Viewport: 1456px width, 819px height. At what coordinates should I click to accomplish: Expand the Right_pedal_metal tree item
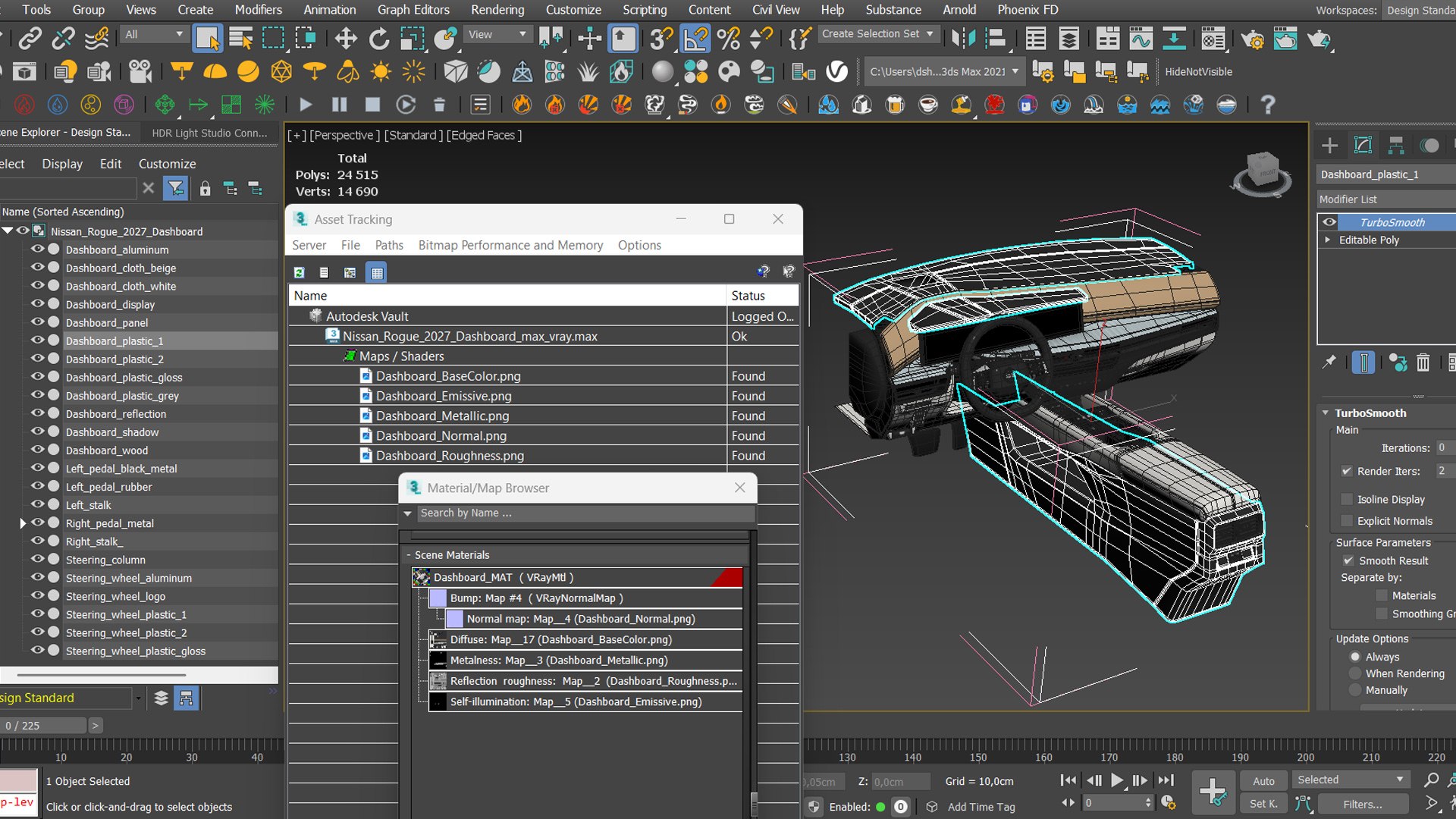coord(23,523)
